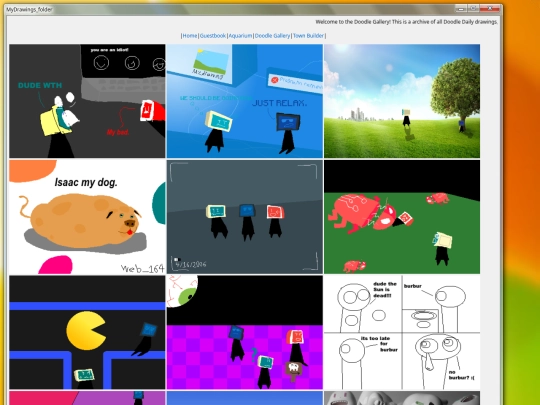540x405 pixels.
Task: Click the welcome text 'Welcome to the Doodle Gallery!'
Action: coord(353,22)
